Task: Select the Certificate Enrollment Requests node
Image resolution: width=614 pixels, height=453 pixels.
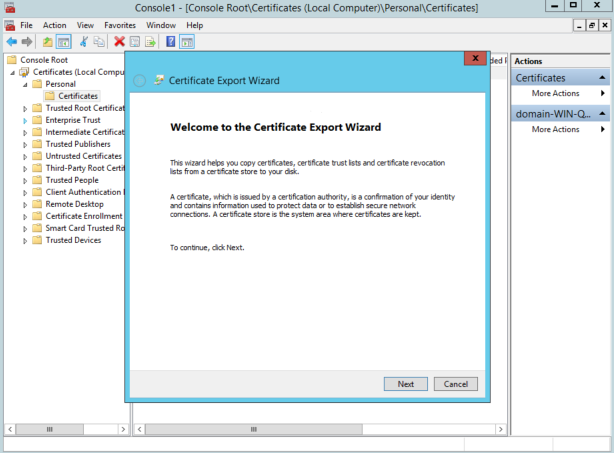Action: pos(84,216)
